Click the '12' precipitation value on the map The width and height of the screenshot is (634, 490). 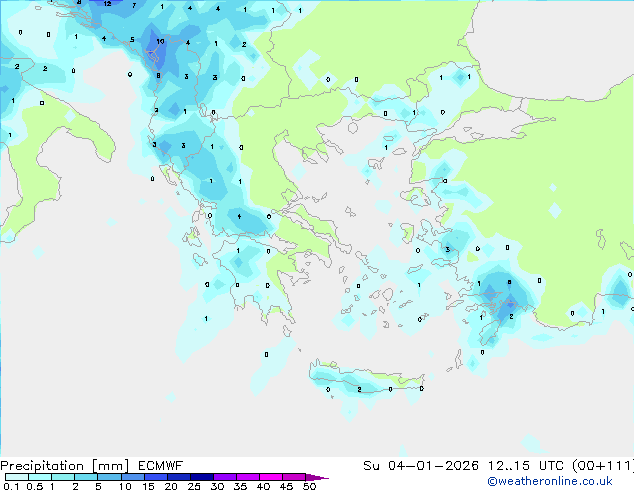107,4
